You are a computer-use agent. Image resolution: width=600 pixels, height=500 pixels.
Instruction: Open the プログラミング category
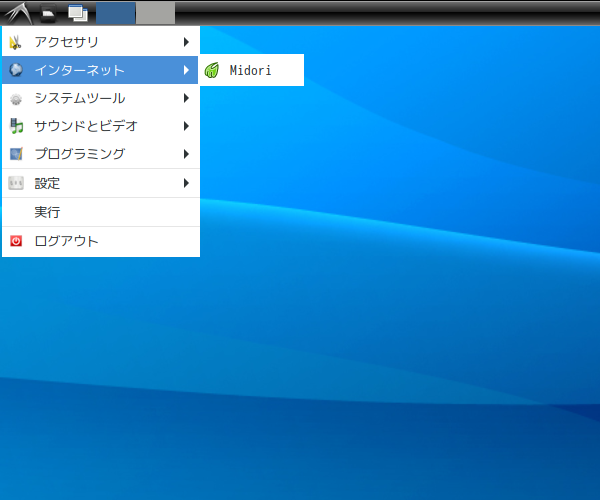tap(101, 154)
